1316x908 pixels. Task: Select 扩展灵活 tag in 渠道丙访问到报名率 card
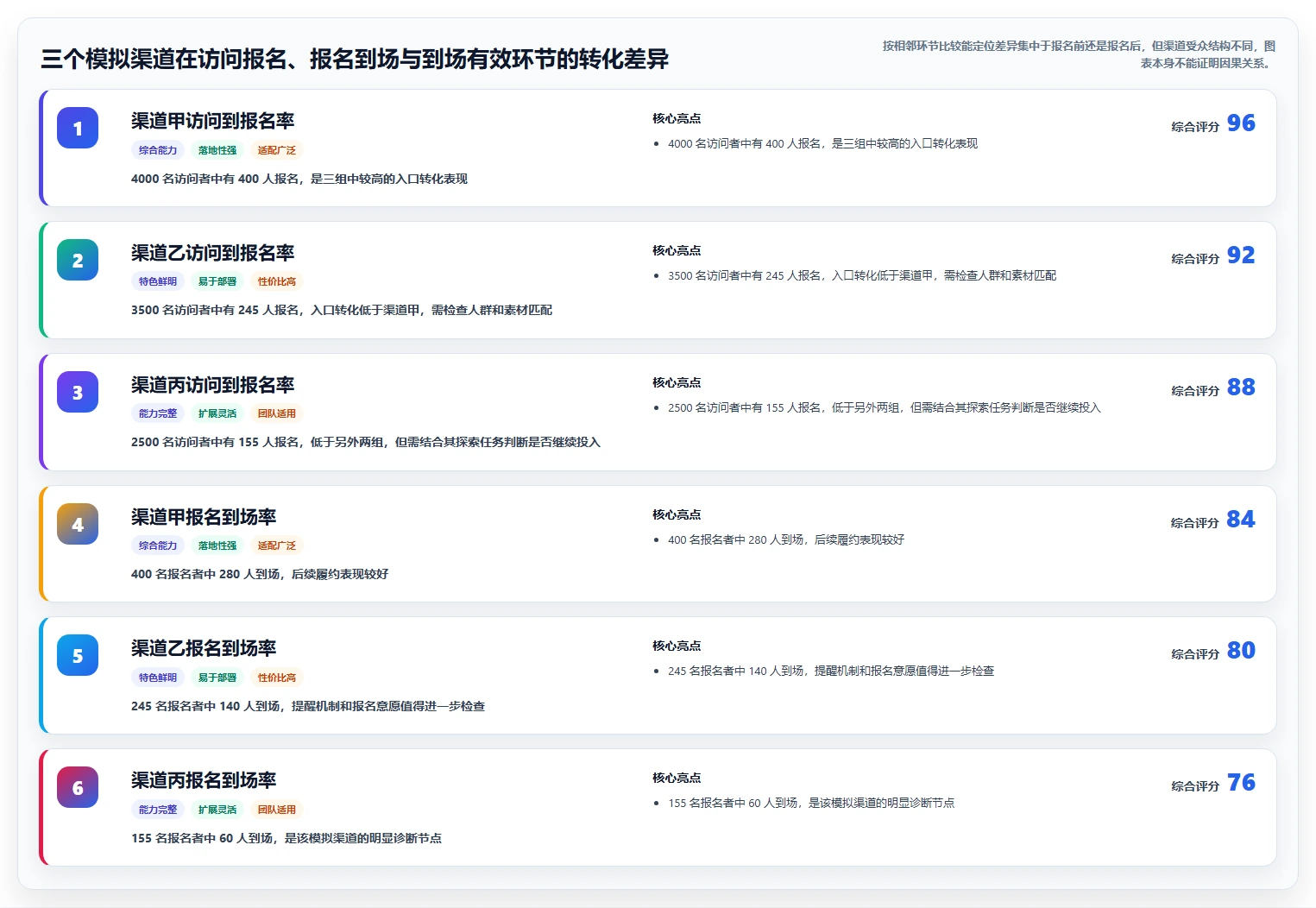pos(217,413)
